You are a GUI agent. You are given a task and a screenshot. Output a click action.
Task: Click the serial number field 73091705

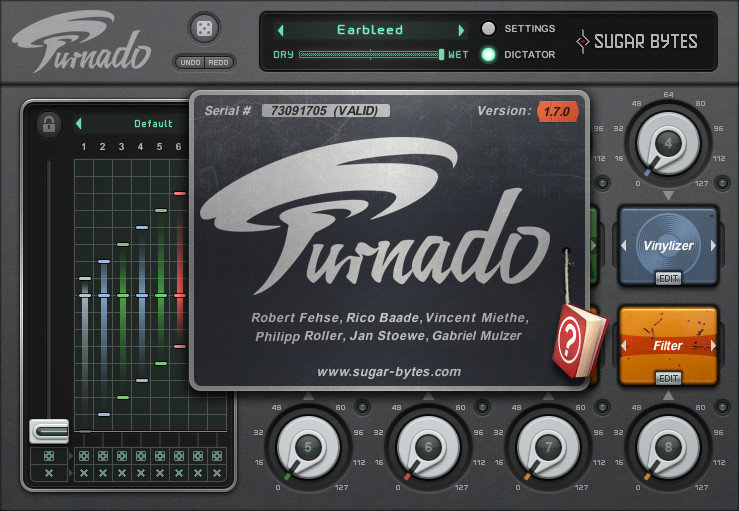326,111
